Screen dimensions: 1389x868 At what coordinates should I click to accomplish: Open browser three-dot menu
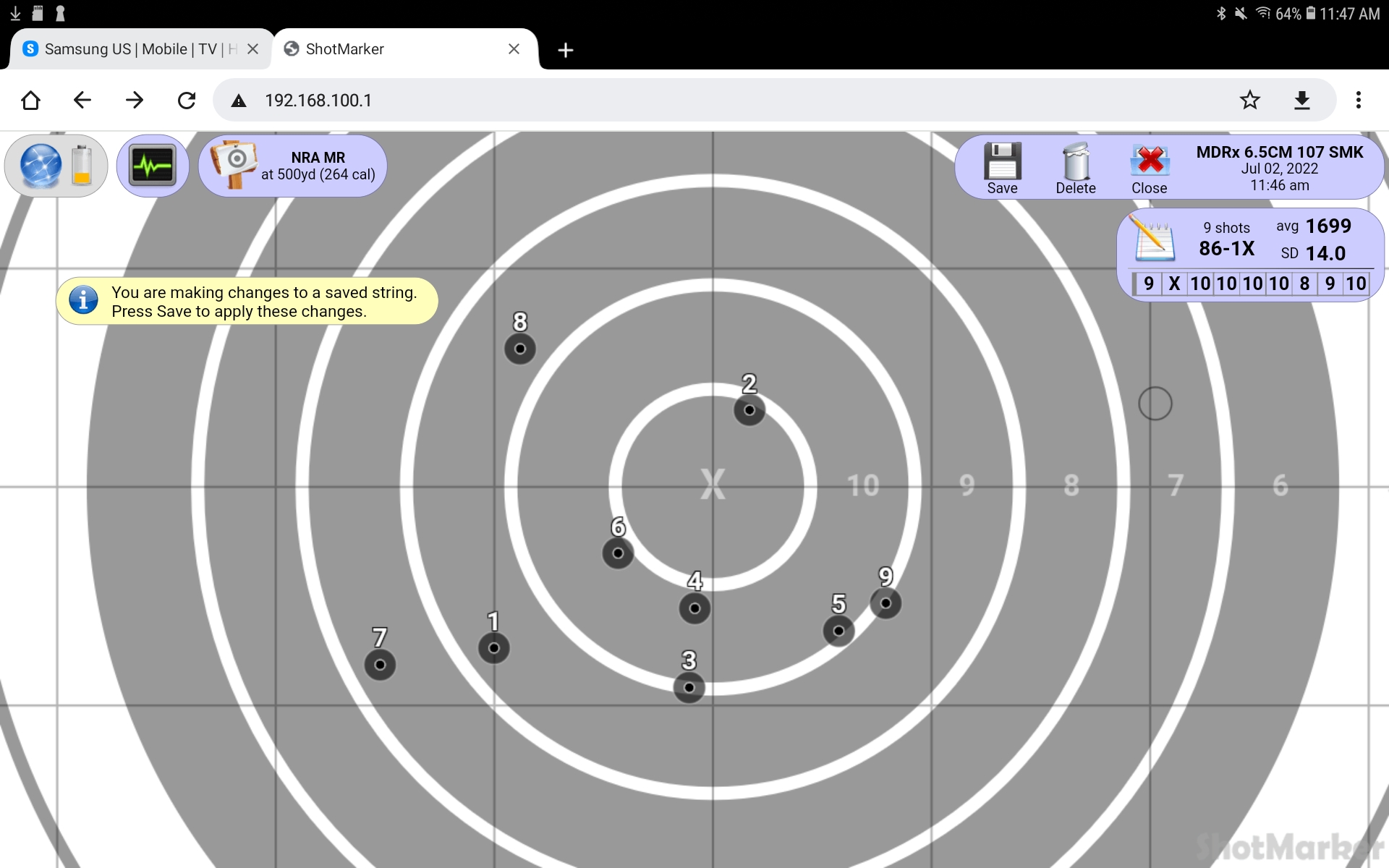[1358, 101]
